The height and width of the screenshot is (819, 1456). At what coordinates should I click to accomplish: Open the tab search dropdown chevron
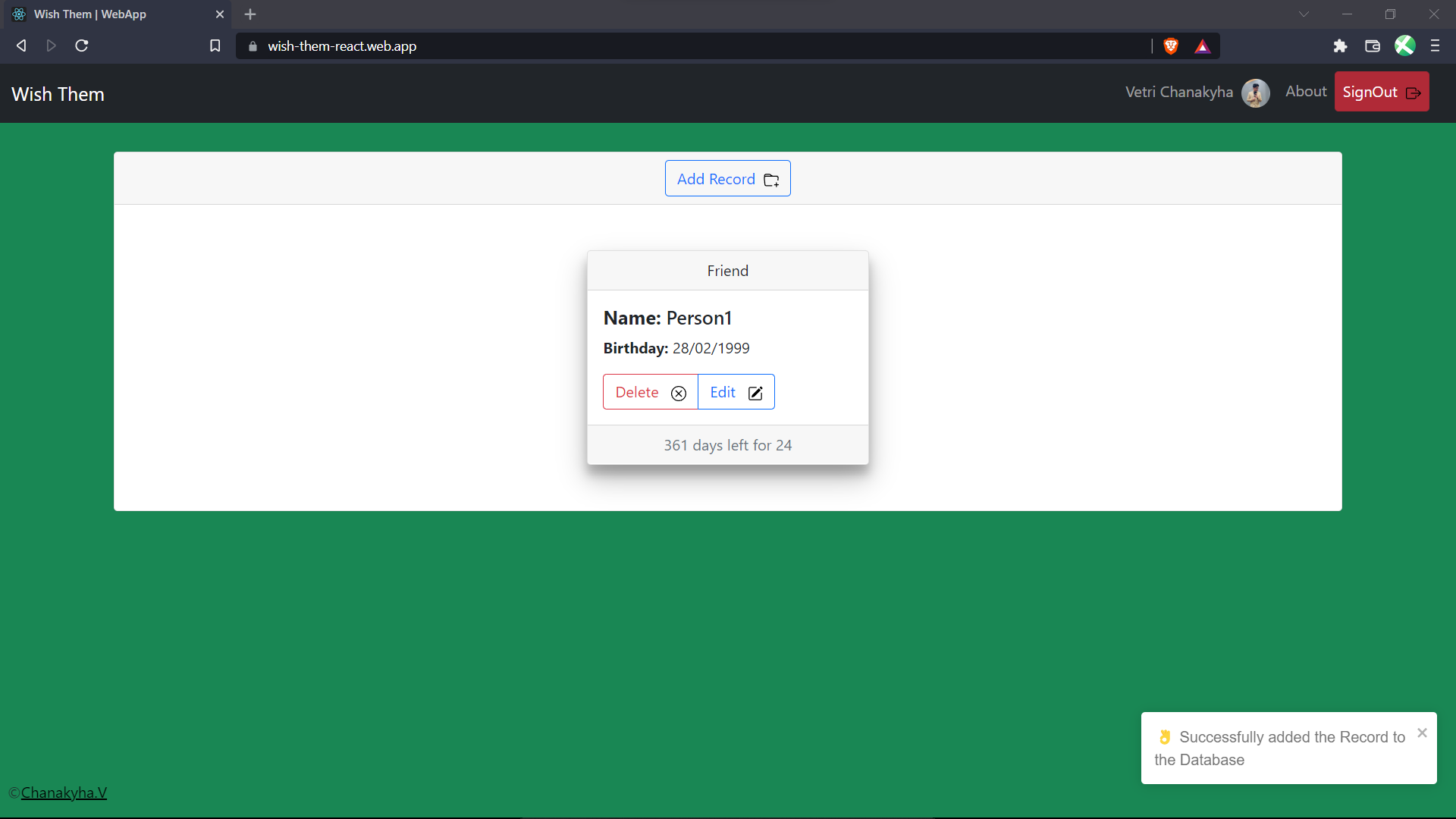tap(1304, 14)
